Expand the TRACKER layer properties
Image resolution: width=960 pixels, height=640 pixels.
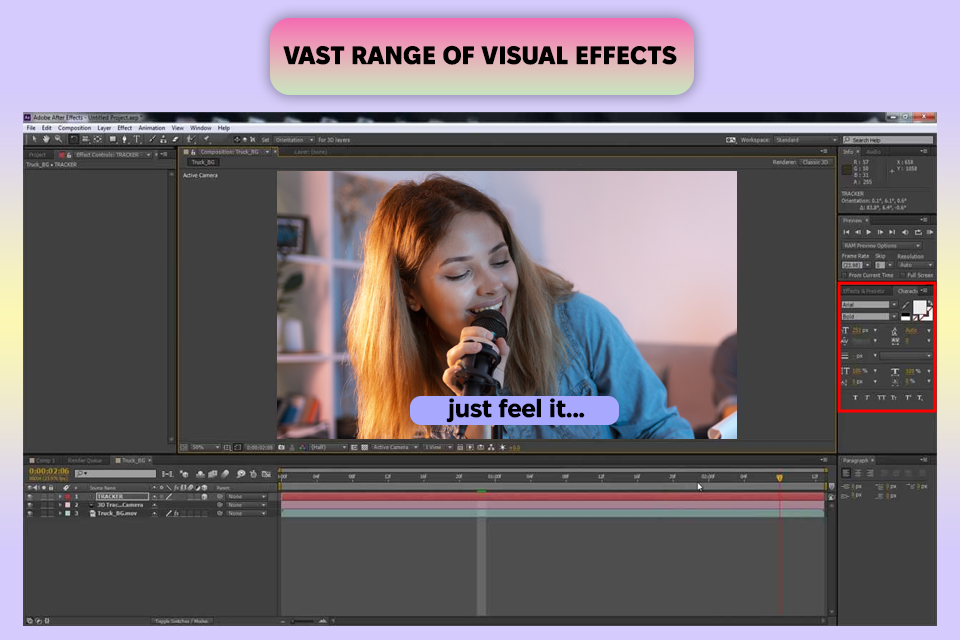60,497
